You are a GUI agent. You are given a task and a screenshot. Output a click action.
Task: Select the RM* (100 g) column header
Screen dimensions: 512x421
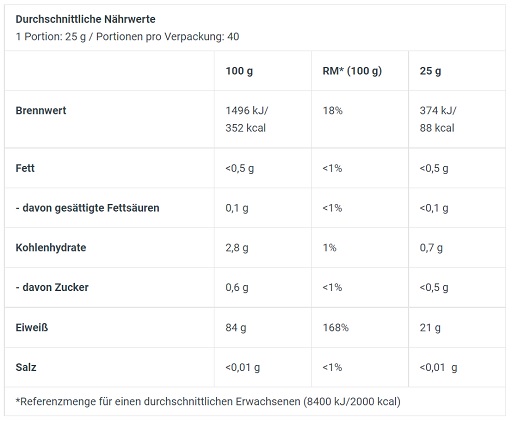(352, 71)
